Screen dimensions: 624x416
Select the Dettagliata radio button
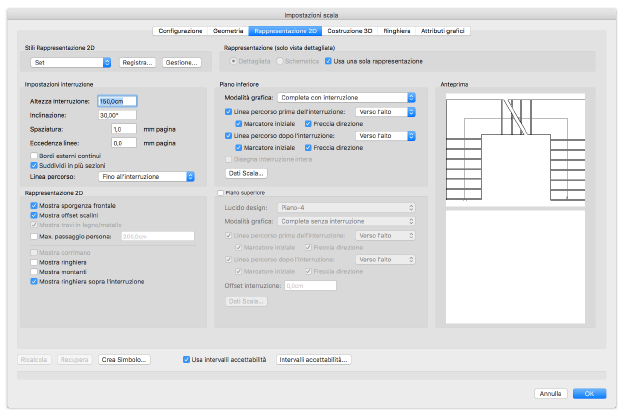(x=234, y=61)
